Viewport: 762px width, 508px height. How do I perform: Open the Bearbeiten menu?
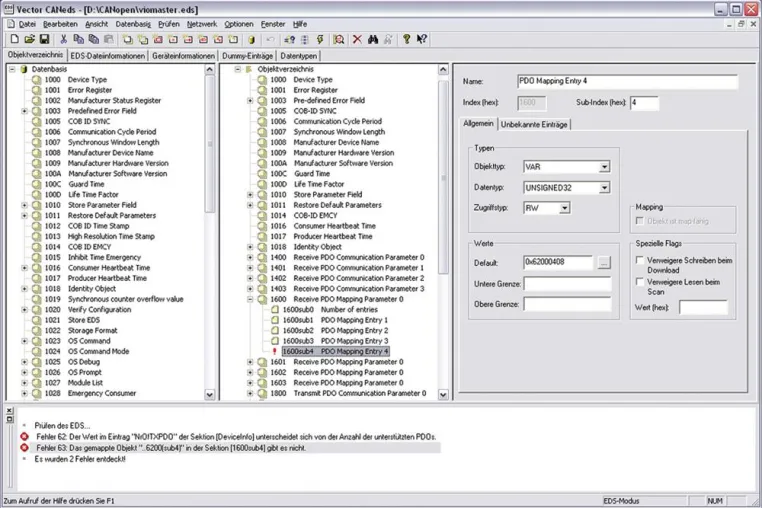coord(60,24)
